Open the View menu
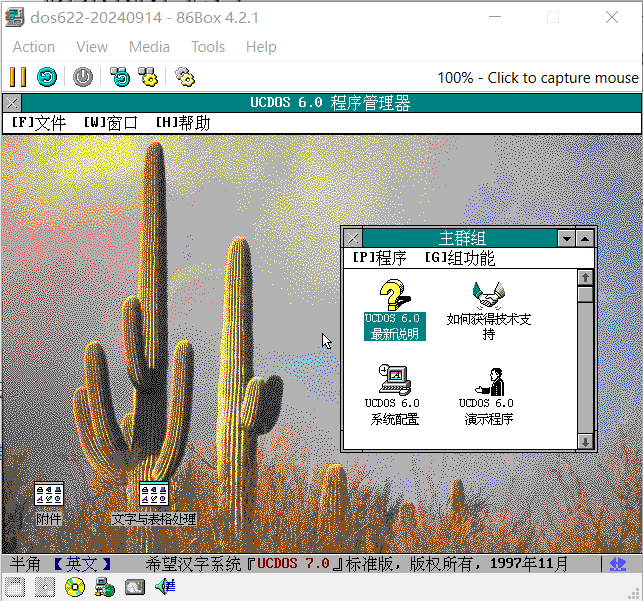 (x=92, y=47)
